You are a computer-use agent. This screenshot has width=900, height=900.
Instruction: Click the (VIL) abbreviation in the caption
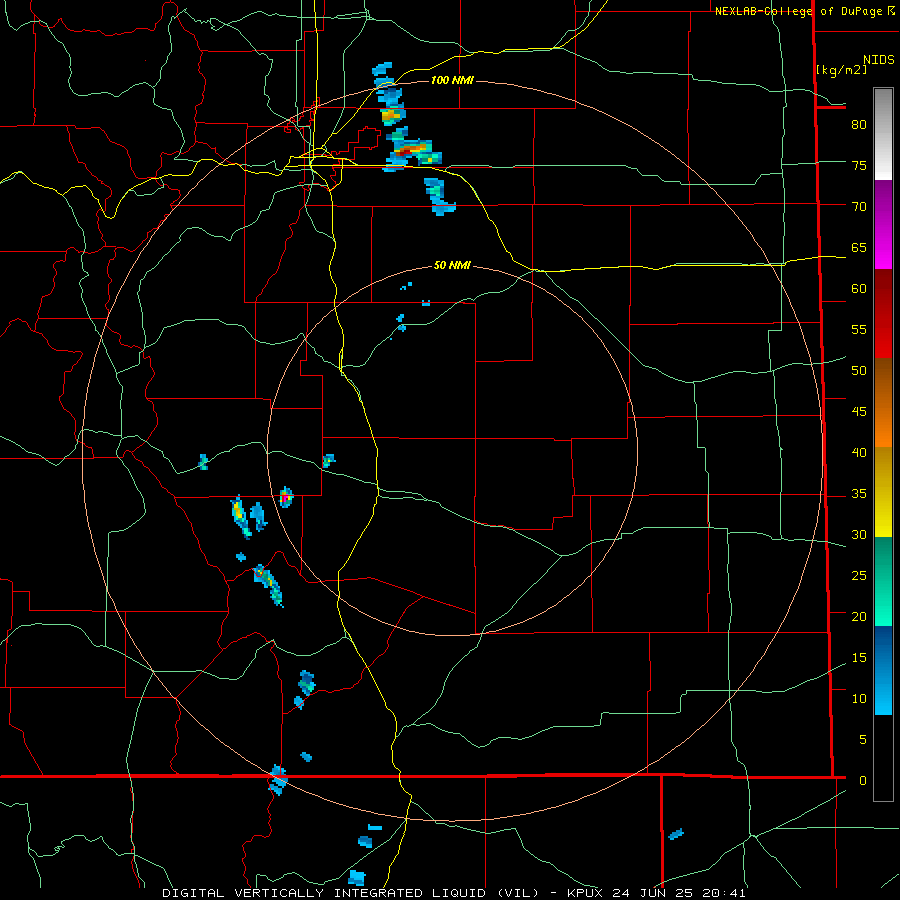518,893
